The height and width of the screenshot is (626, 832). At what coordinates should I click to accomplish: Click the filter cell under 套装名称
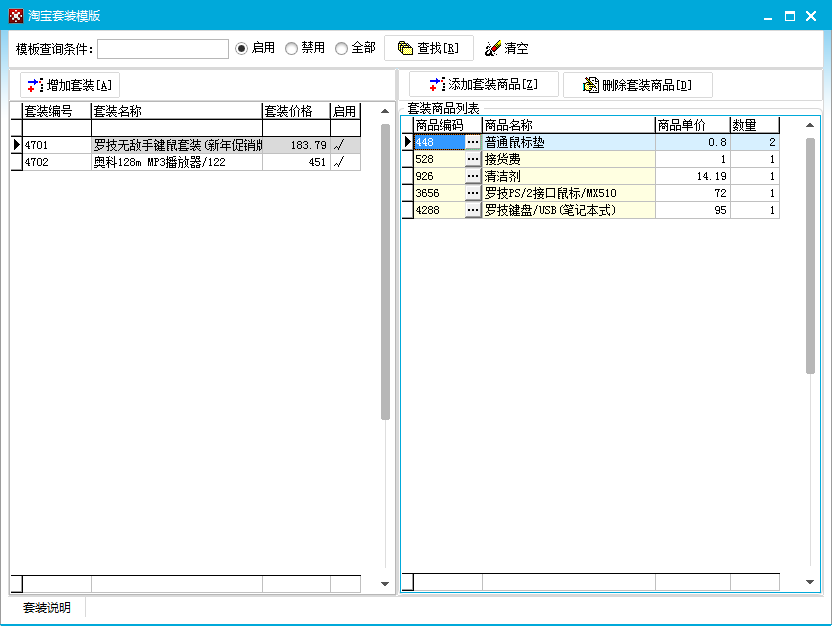pos(177,128)
